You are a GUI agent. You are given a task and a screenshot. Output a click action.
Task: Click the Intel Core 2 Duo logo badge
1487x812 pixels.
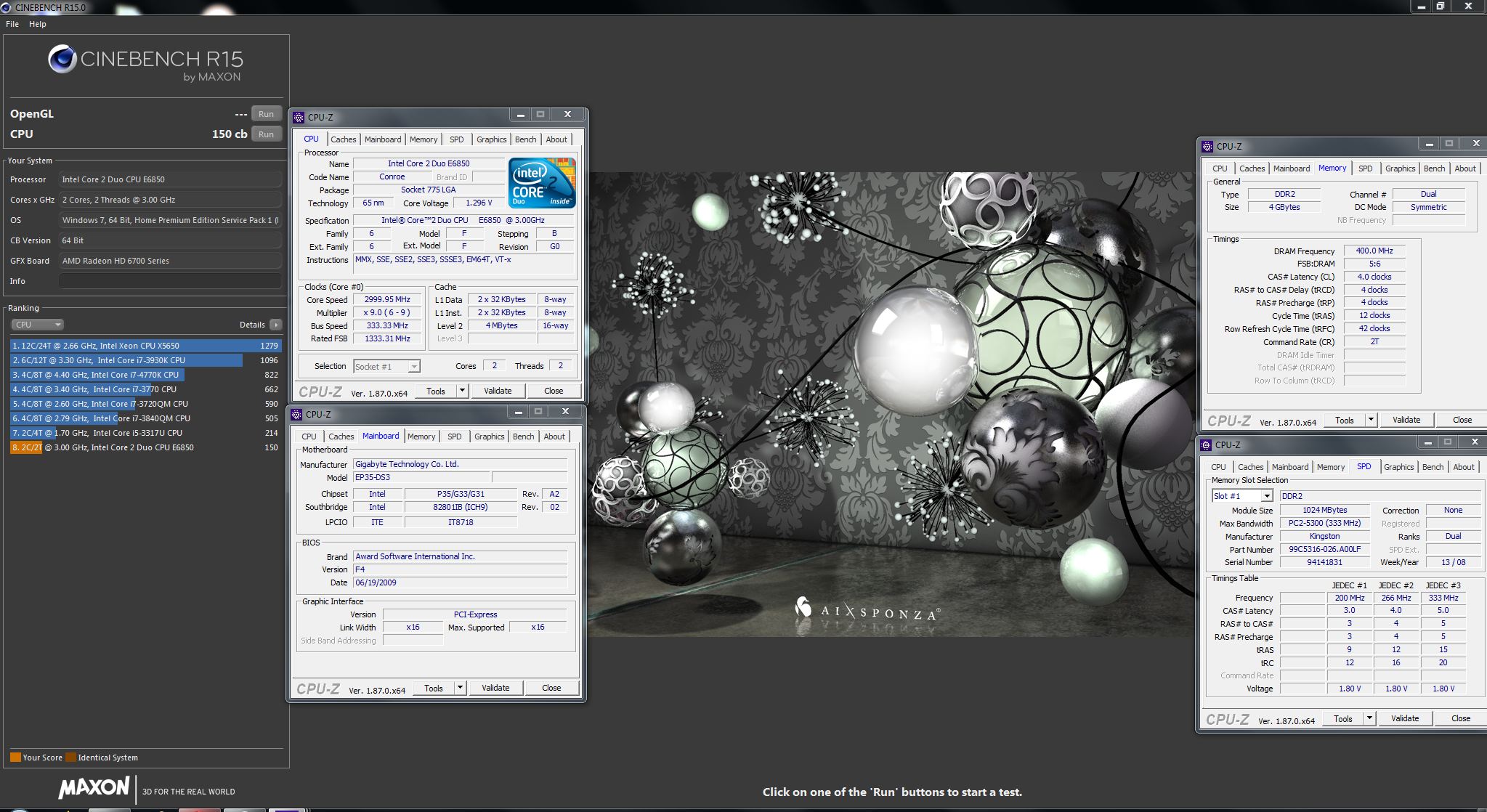pyautogui.click(x=543, y=182)
